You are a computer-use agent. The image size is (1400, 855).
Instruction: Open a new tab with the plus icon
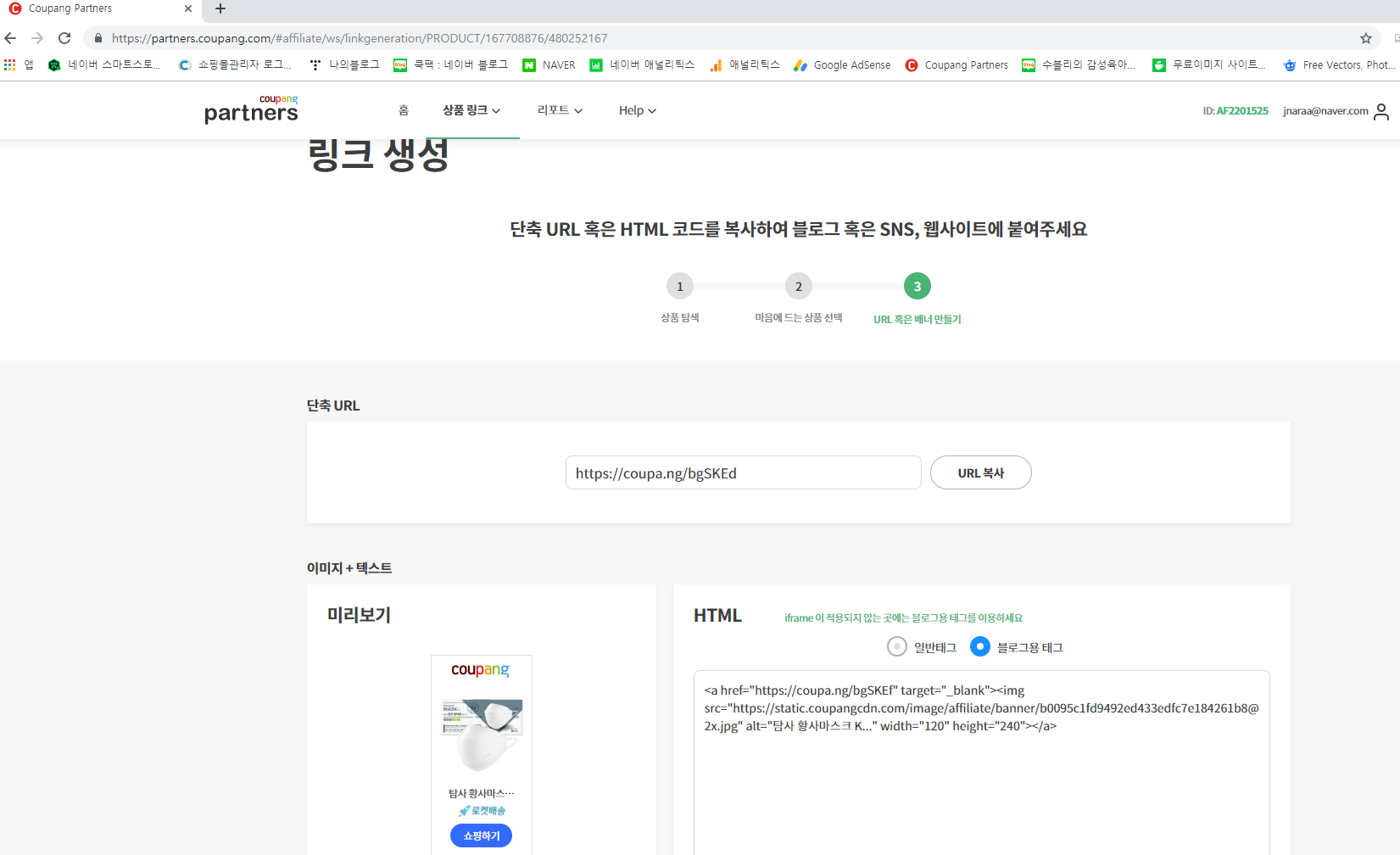point(220,8)
